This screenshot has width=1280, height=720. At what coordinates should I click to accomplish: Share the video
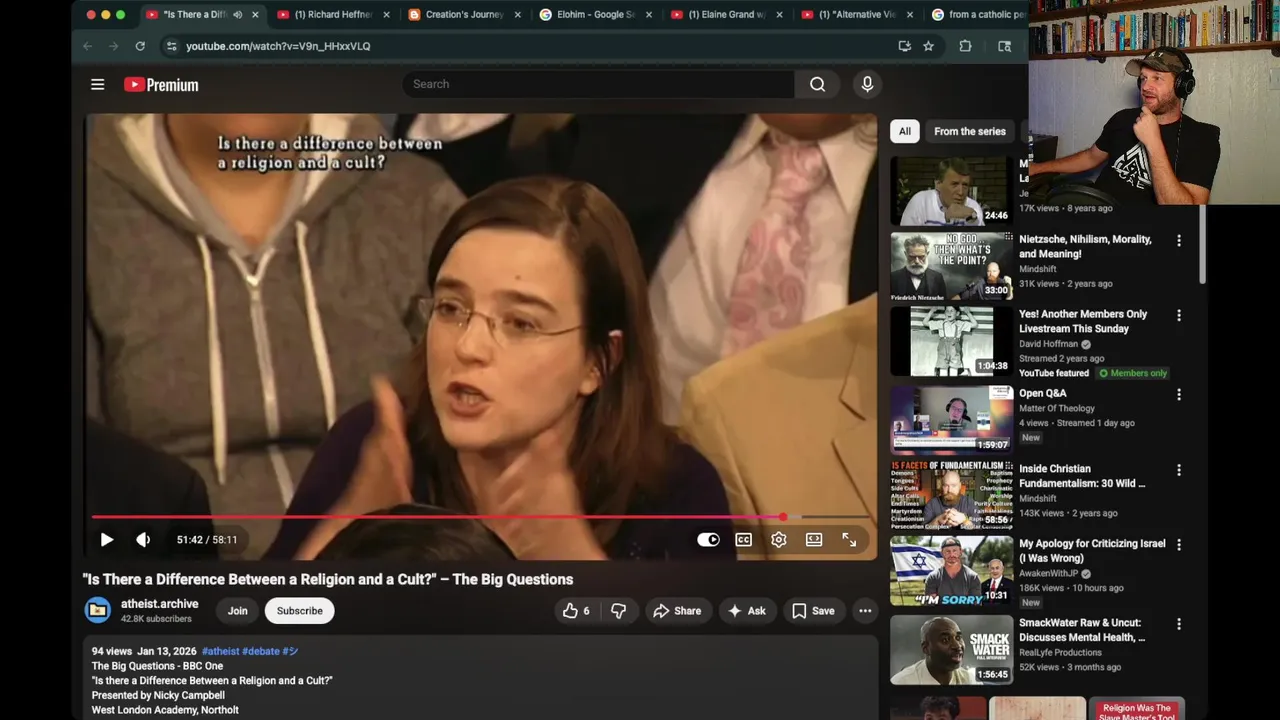click(x=677, y=611)
